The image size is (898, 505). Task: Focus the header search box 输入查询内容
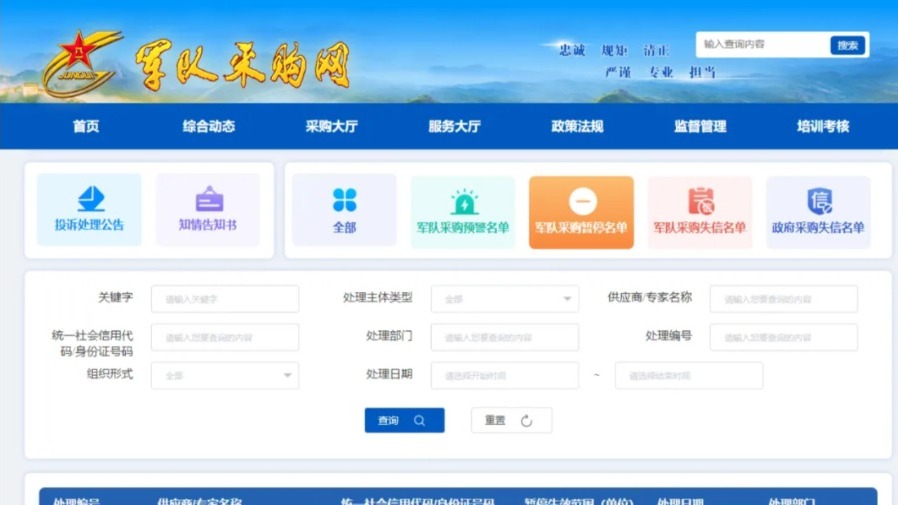tap(762, 45)
